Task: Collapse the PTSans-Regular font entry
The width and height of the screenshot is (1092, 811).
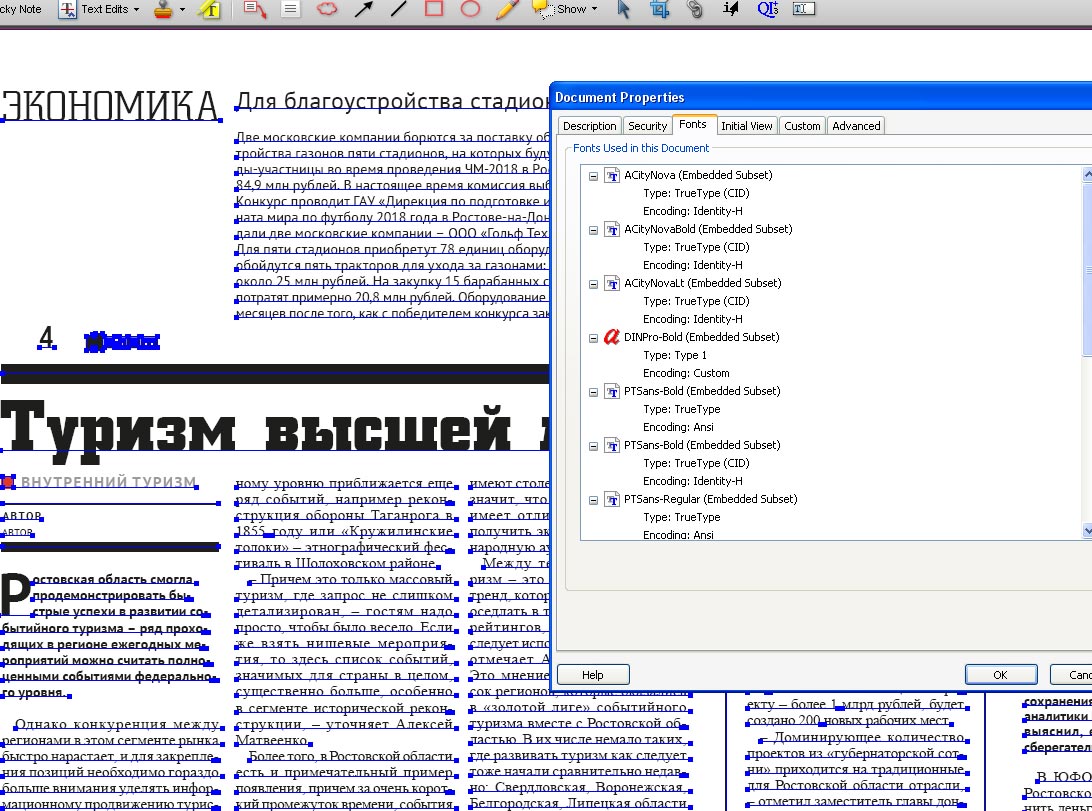Action: point(593,501)
